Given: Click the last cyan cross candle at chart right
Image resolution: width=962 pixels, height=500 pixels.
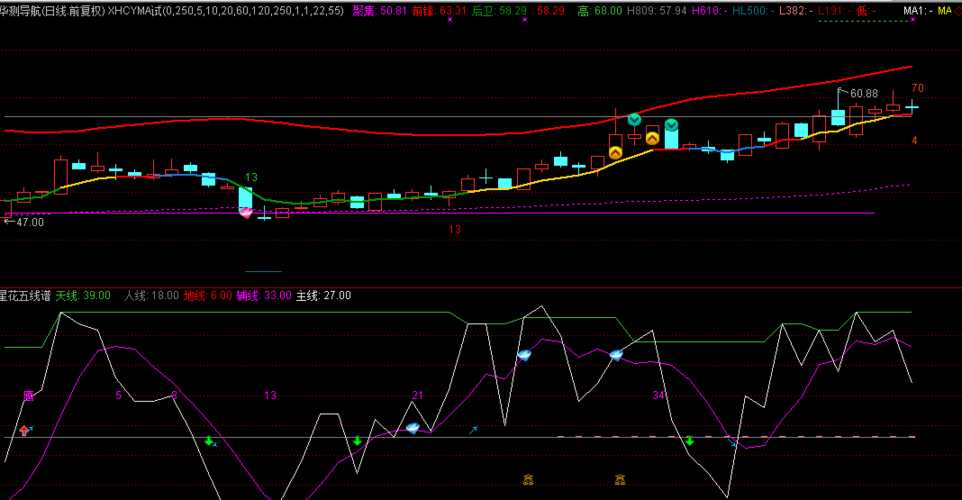Looking at the screenshot, I should [912, 107].
